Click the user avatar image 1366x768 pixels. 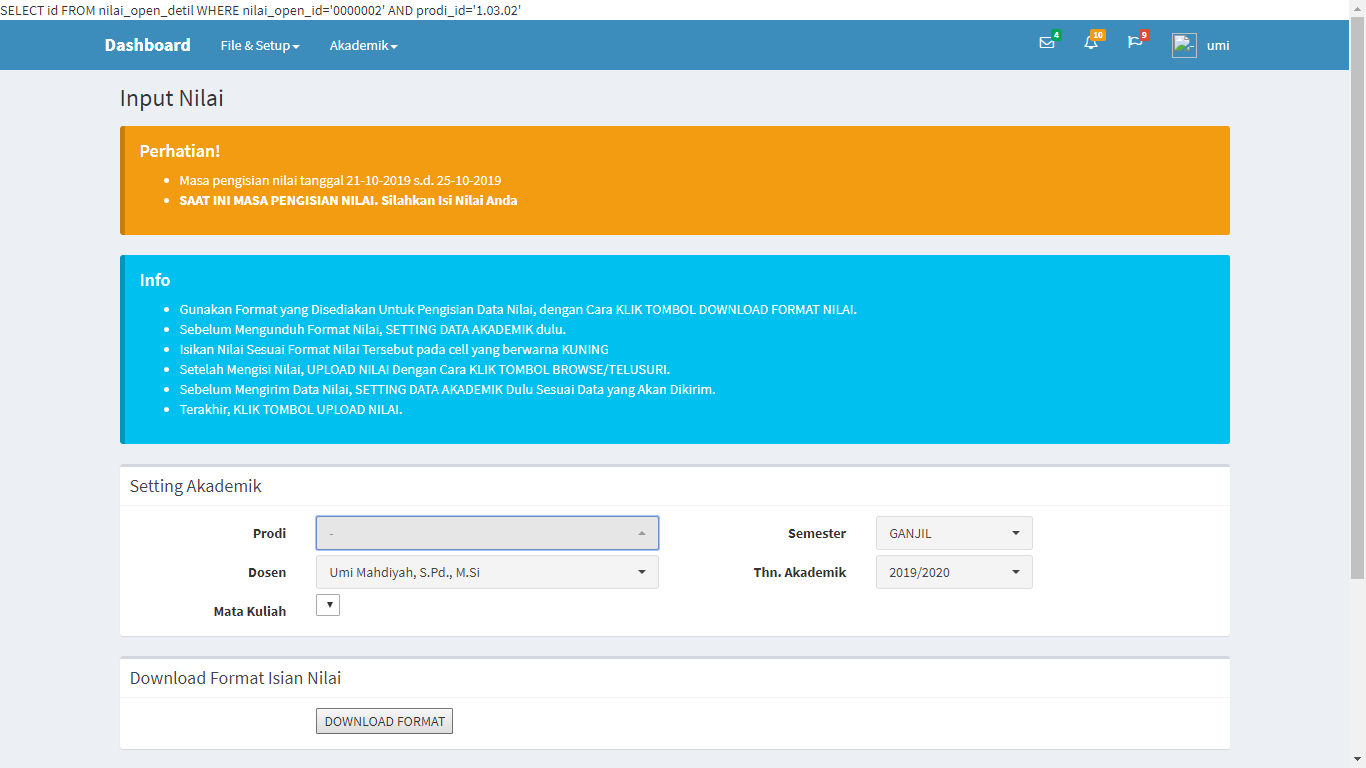(1184, 45)
